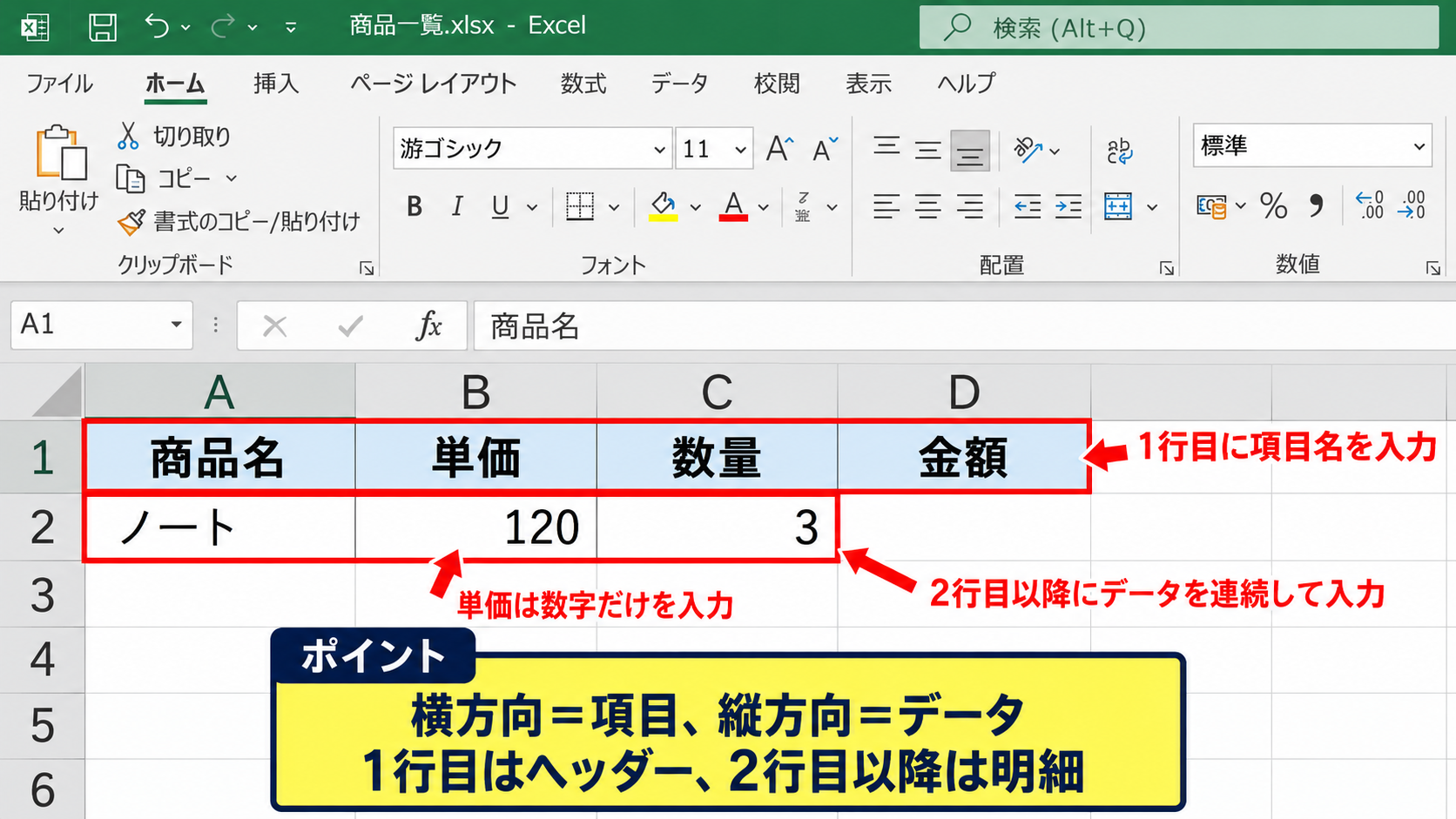Open the ファイル tab

click(59, 84)
